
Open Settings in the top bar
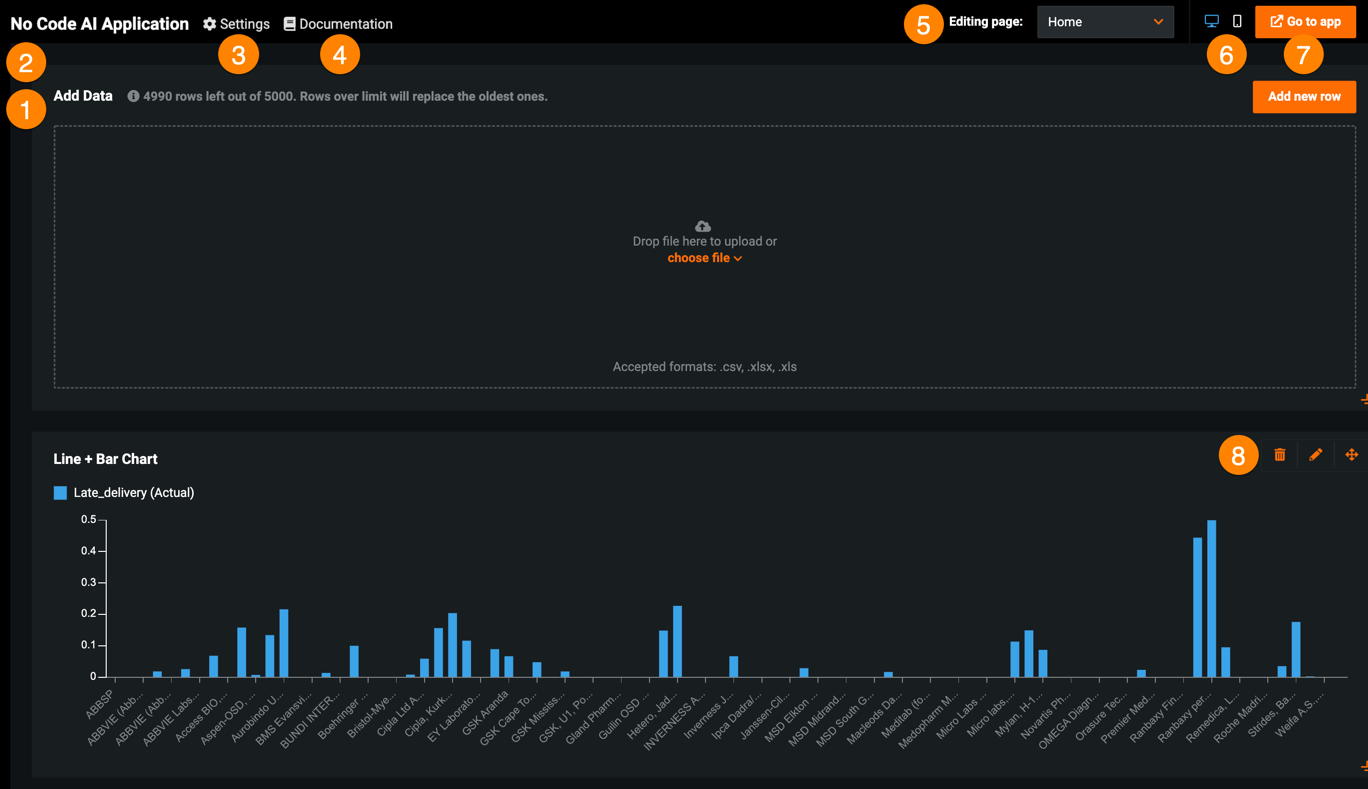click(236, 24)
